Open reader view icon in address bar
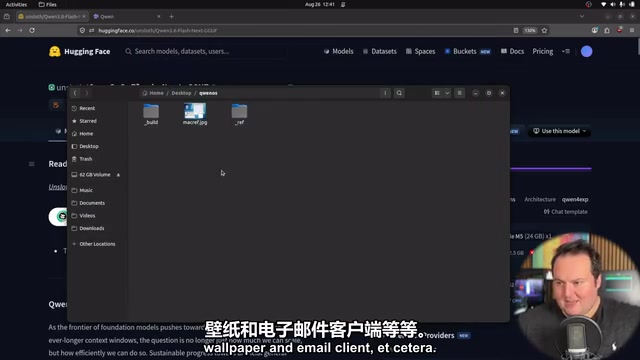 click(x=516, y=30)
